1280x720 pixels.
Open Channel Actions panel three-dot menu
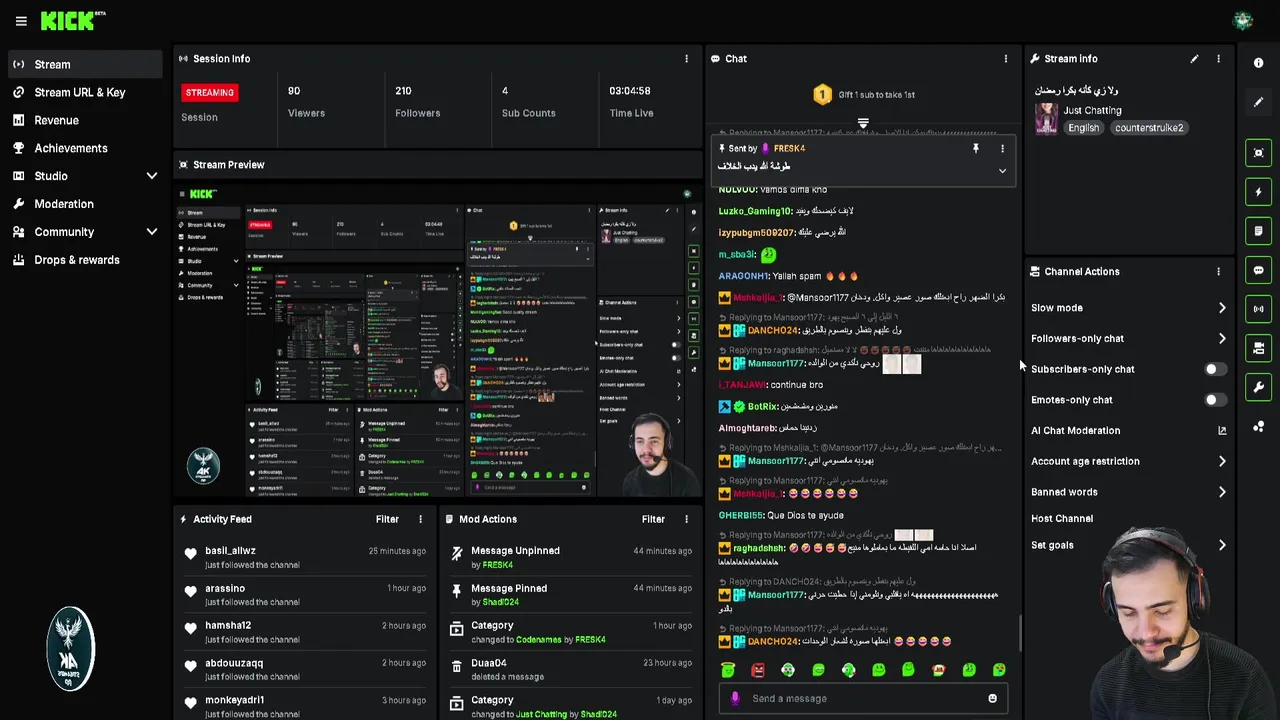pyautogui.click(x=1218, y=272)
